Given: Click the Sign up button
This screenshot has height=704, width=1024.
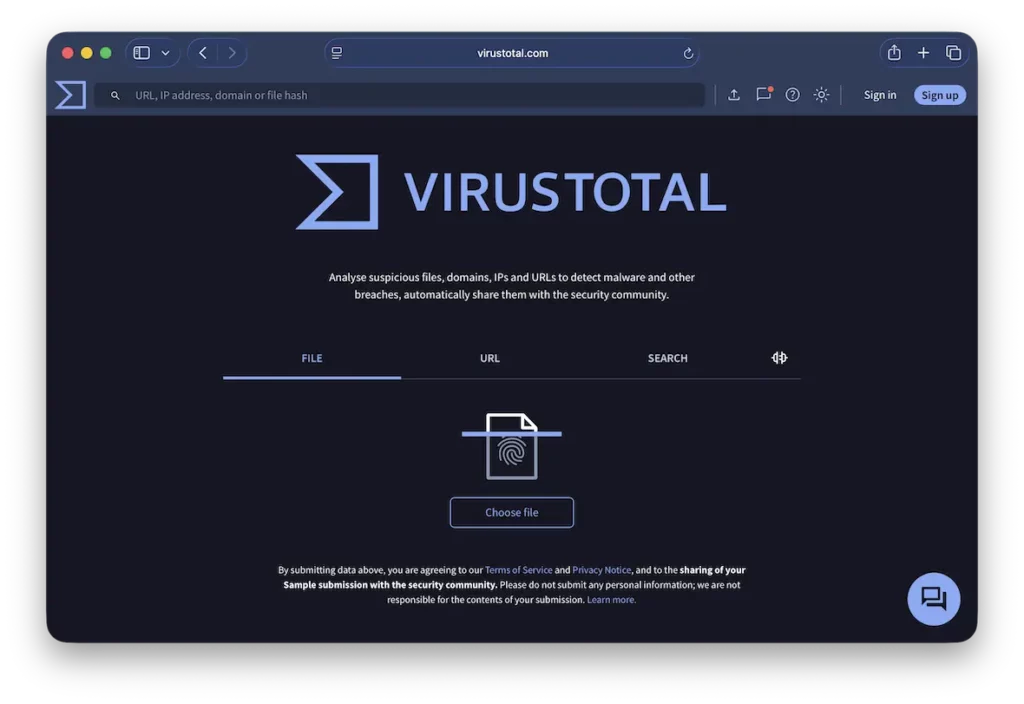Looking at the screenshot, I should click(939, 94).
